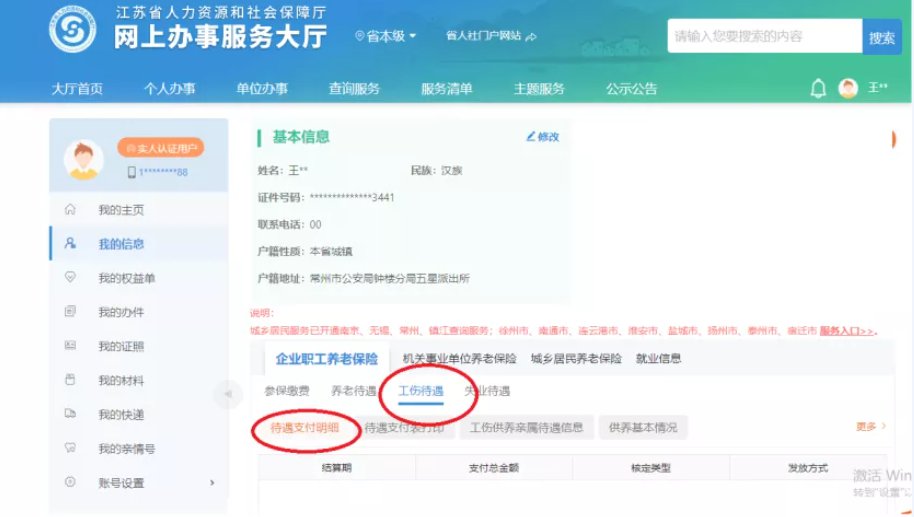Image resolution: width=914 pixels, height=517 pixels.
Task: Click 修改 to edit basic info
Action: [x=542, y=137]
